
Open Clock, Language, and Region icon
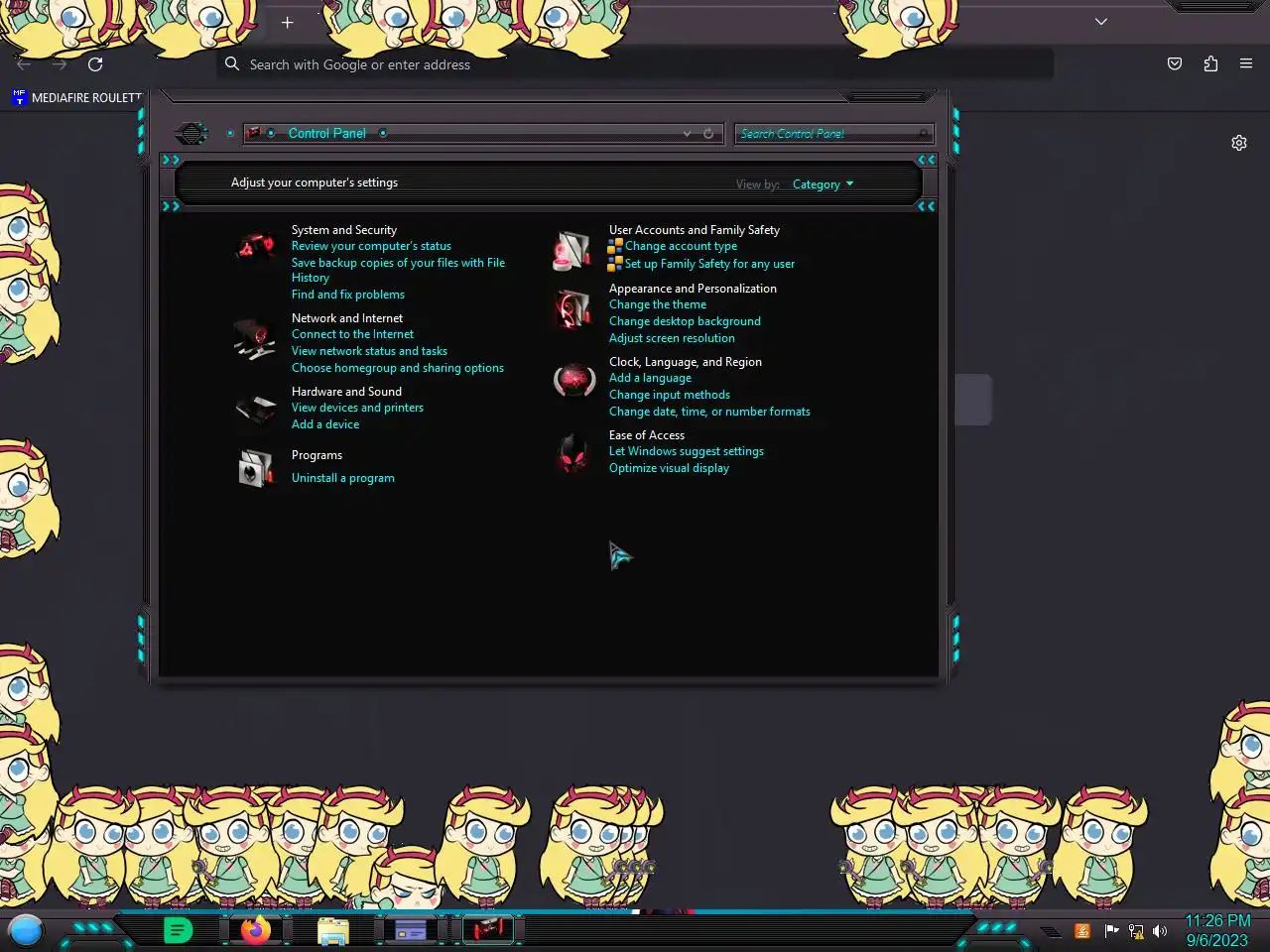pos(573,380)
